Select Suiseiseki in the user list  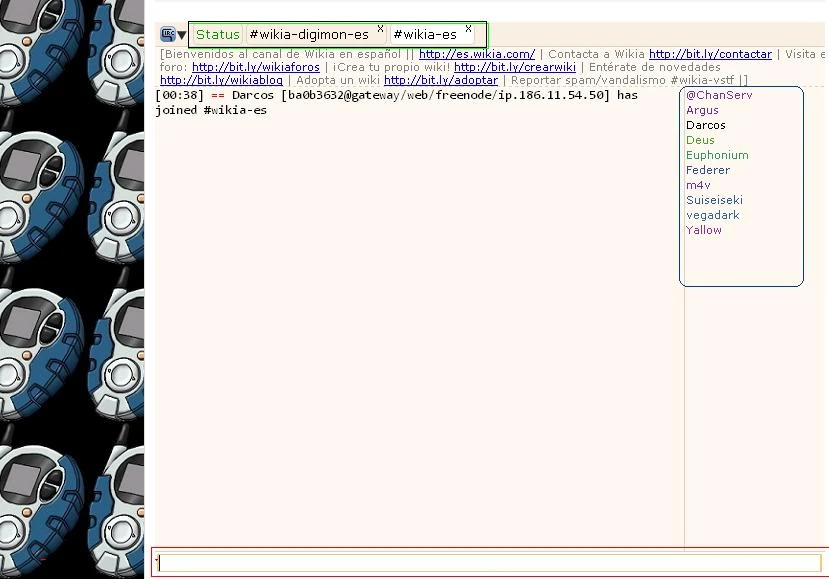click(x=714, y=200)
